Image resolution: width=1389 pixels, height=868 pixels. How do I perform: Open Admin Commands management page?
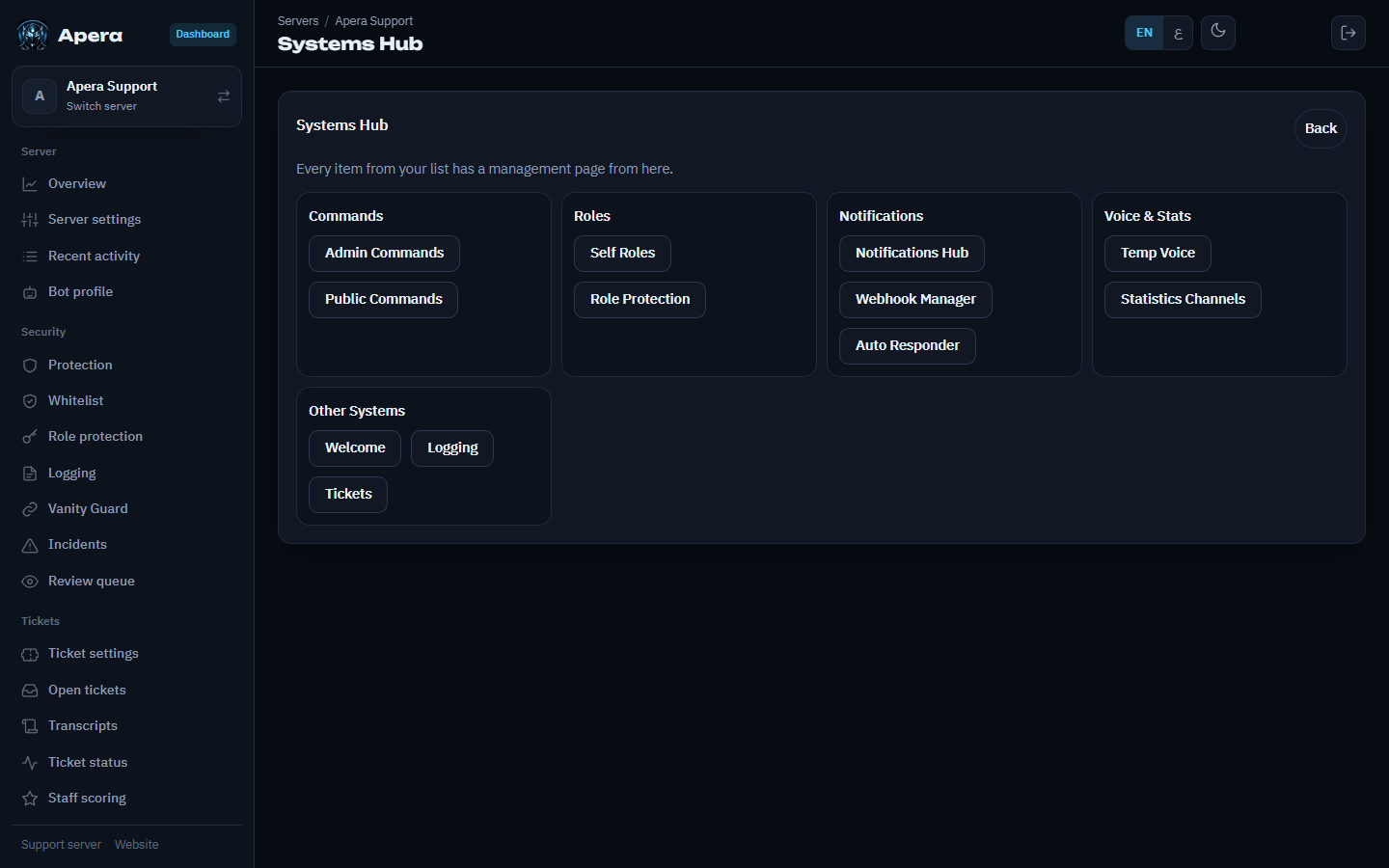(x=384, y=254)
